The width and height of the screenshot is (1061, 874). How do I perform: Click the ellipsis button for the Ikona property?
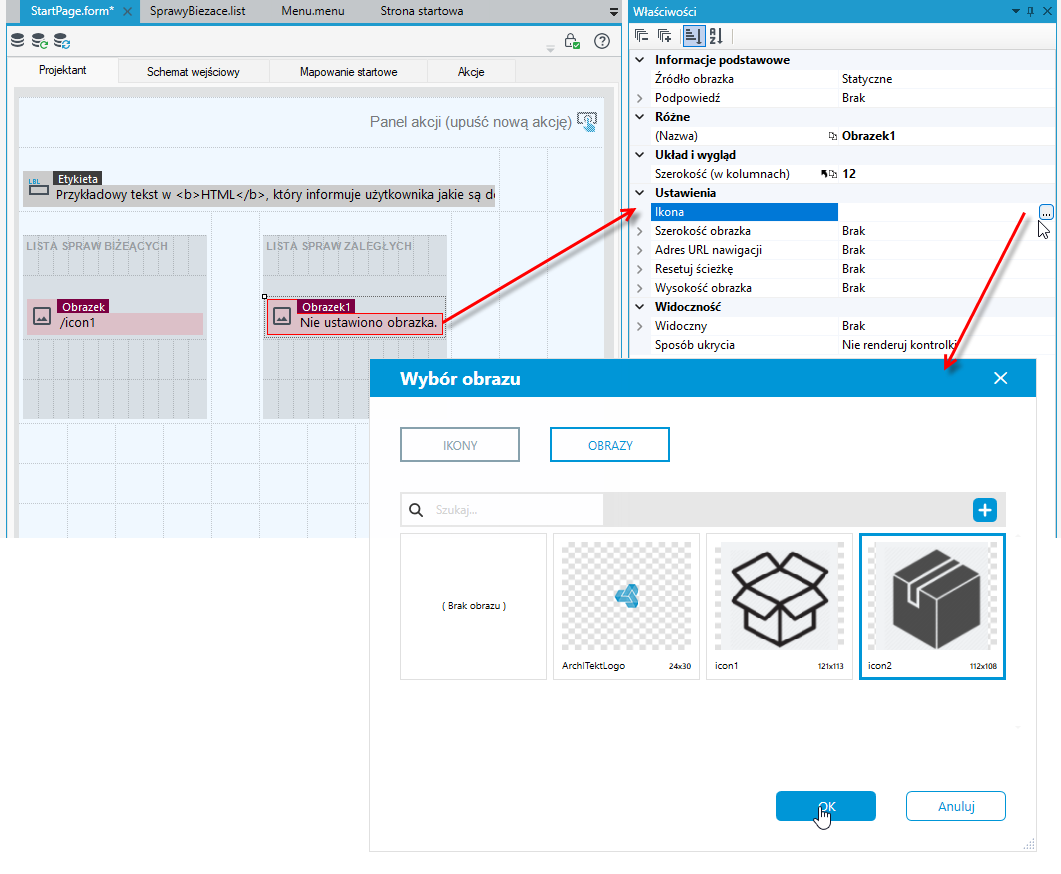(1046, 212)
